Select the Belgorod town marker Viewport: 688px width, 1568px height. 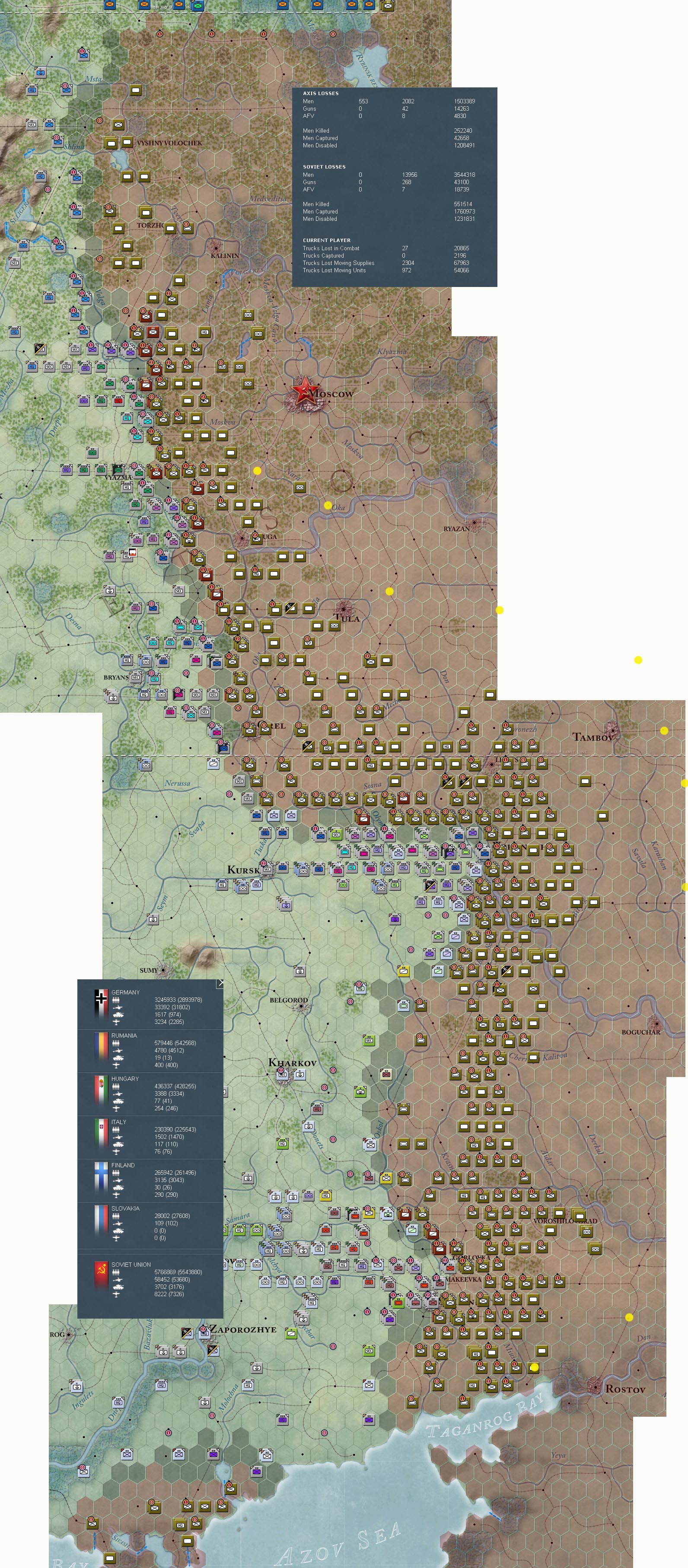click(x=301, y=1006)
